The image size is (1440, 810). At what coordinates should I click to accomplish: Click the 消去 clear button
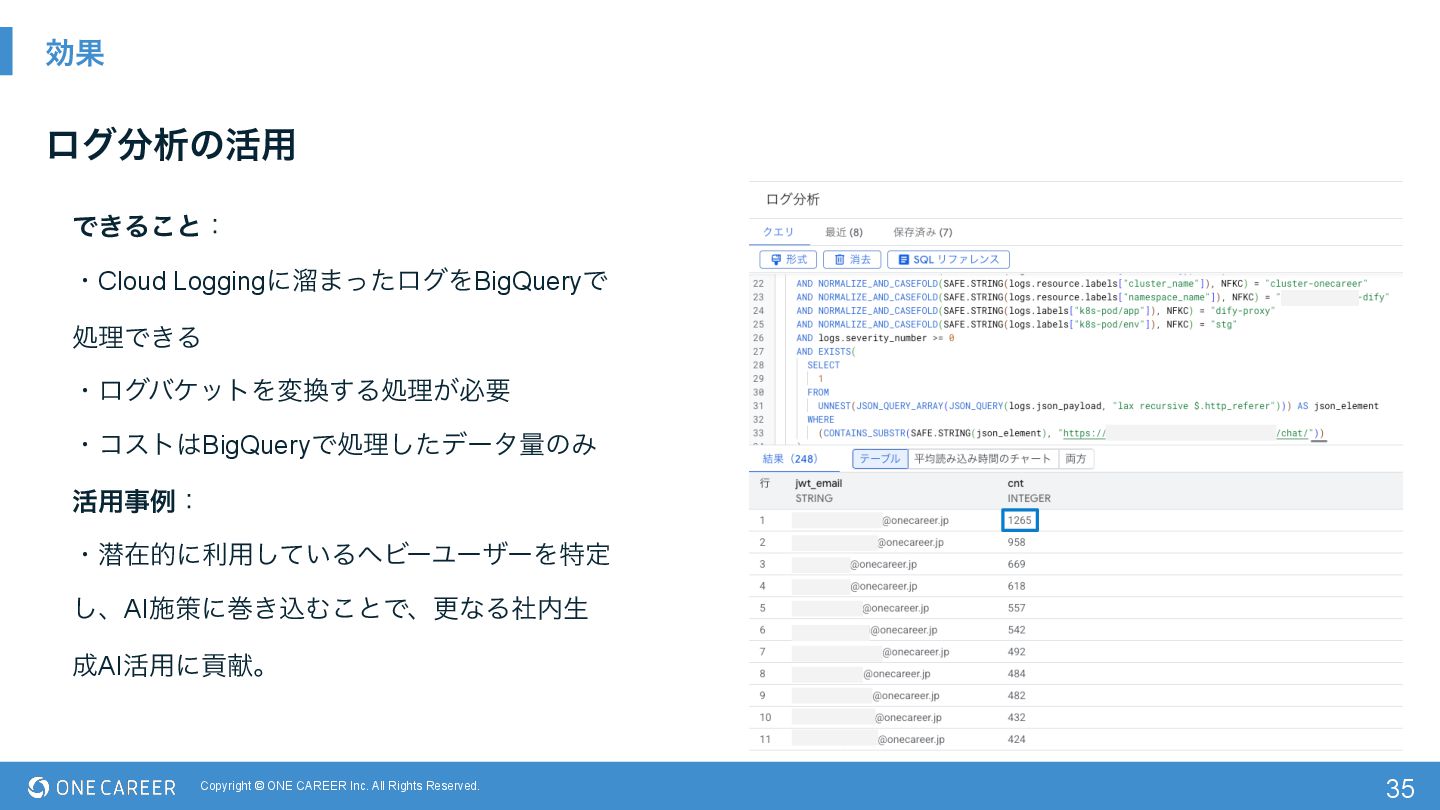[852, 259]
